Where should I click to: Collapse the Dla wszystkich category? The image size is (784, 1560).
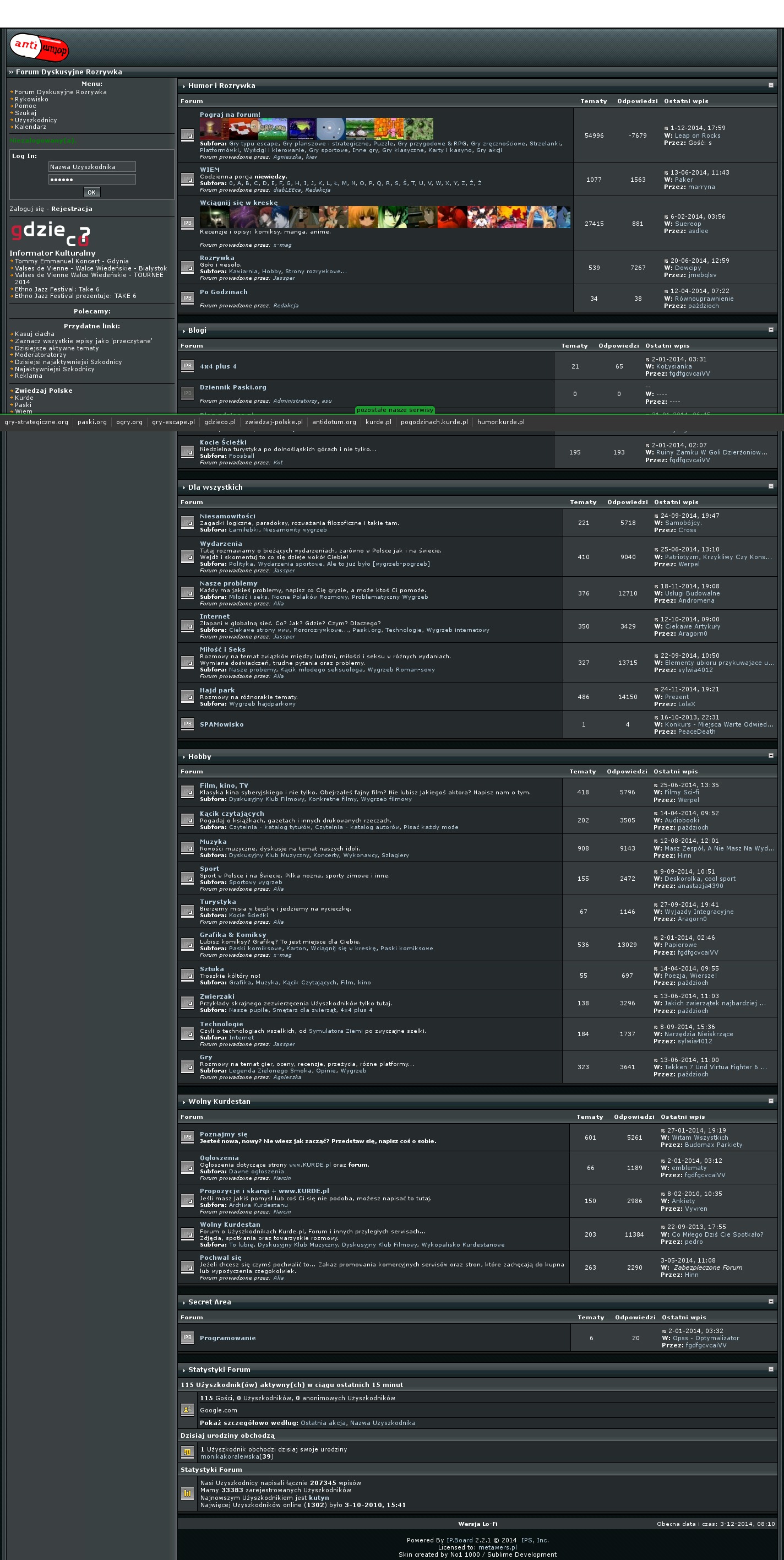pyautogui.click(x=771, y=486)
